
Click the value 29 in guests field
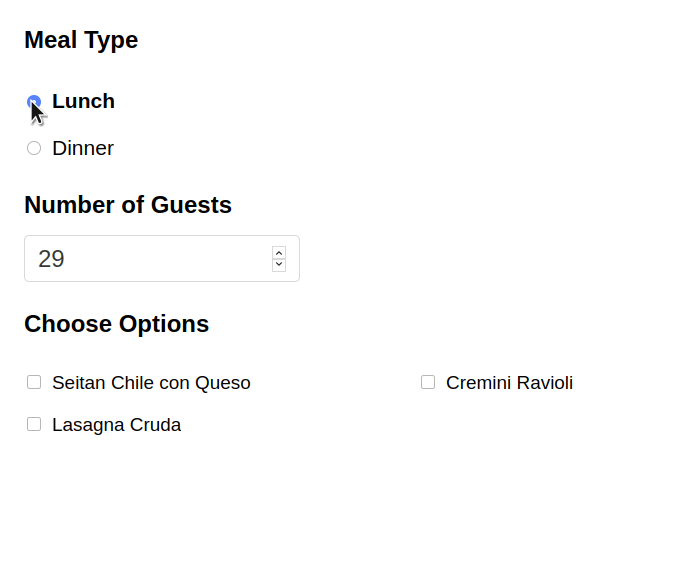51,258
